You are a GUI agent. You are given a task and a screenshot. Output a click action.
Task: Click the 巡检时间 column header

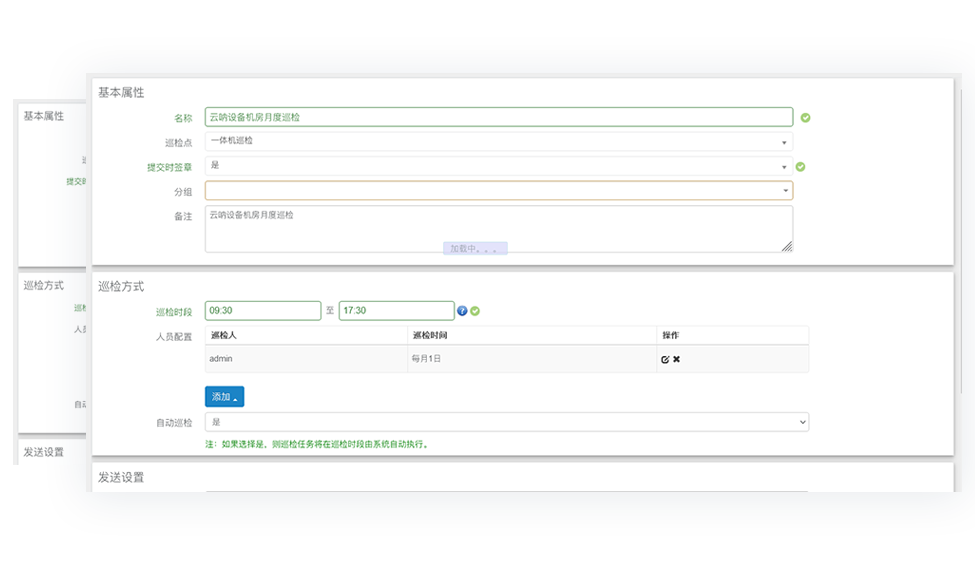point(428,335)
